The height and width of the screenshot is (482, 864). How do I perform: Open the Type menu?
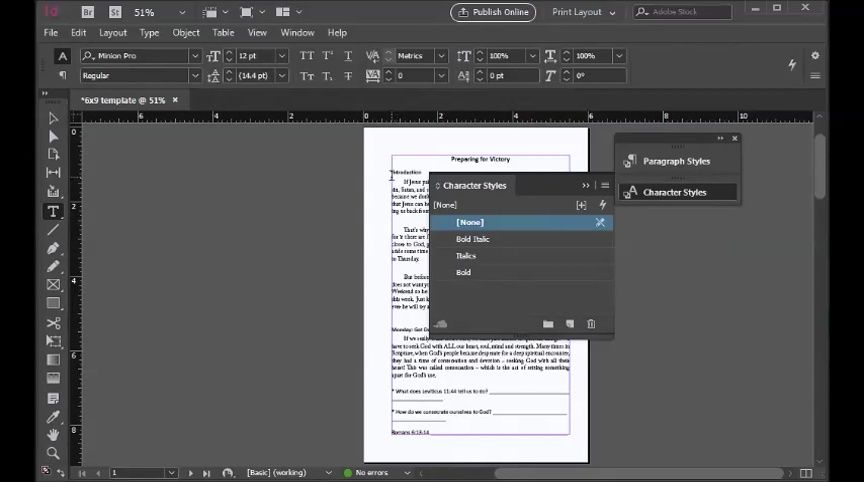149,33
